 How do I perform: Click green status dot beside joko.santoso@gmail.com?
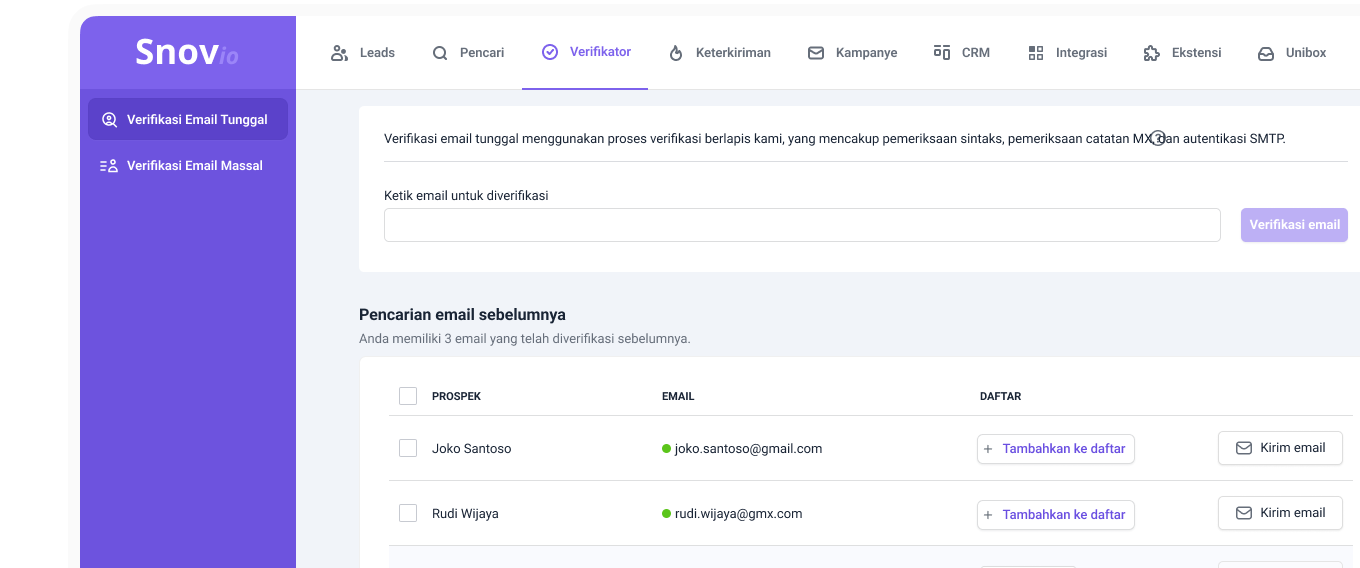pos(666,449)
